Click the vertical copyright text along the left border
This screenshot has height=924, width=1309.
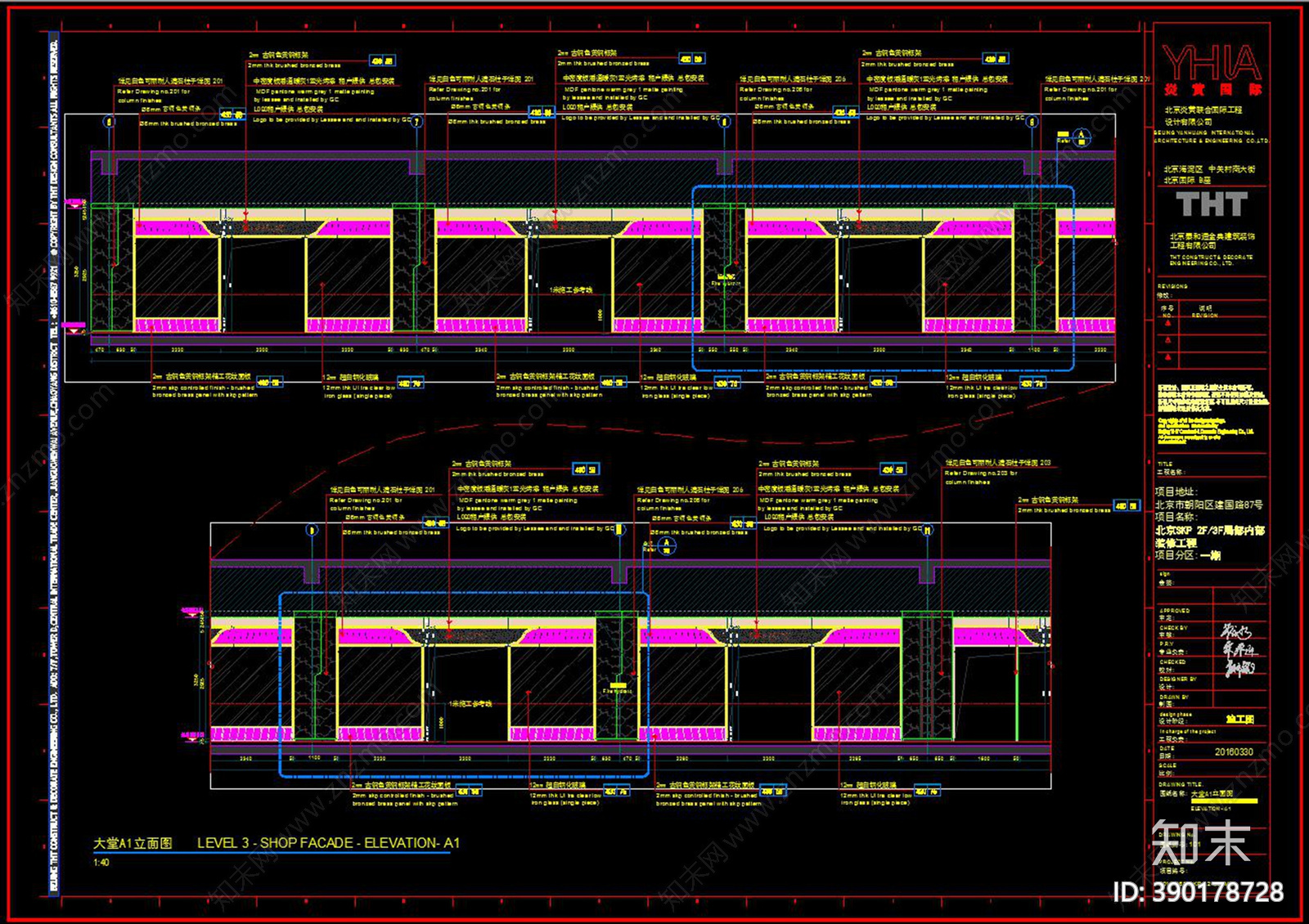(53, 466)
